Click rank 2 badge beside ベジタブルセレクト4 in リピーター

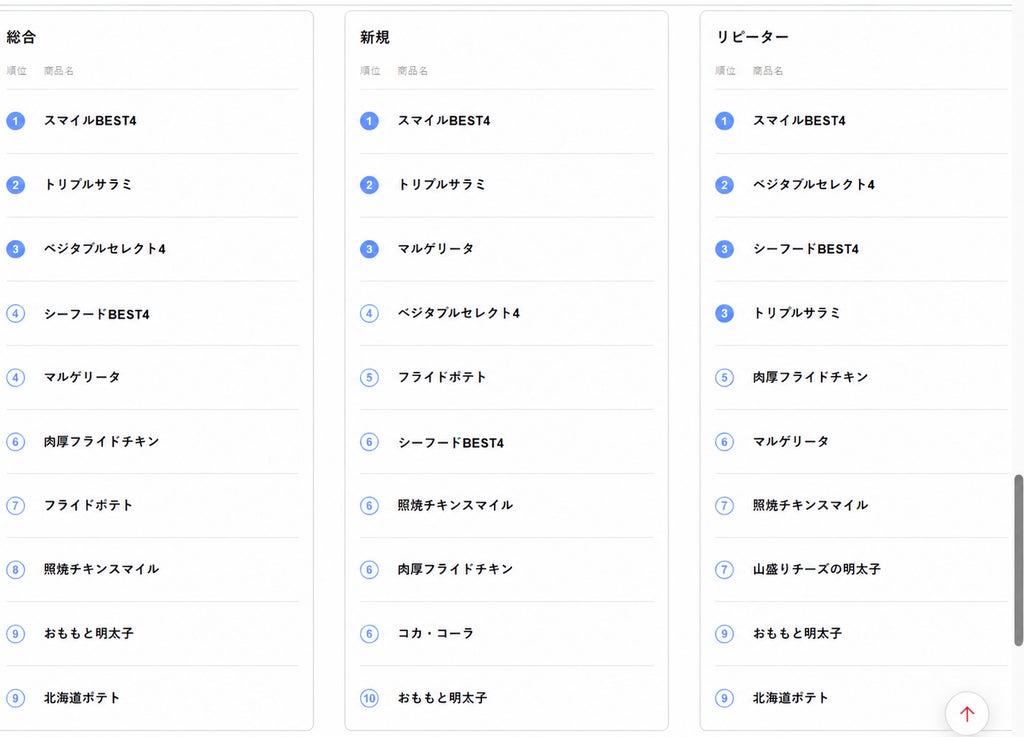coord(724,185)
